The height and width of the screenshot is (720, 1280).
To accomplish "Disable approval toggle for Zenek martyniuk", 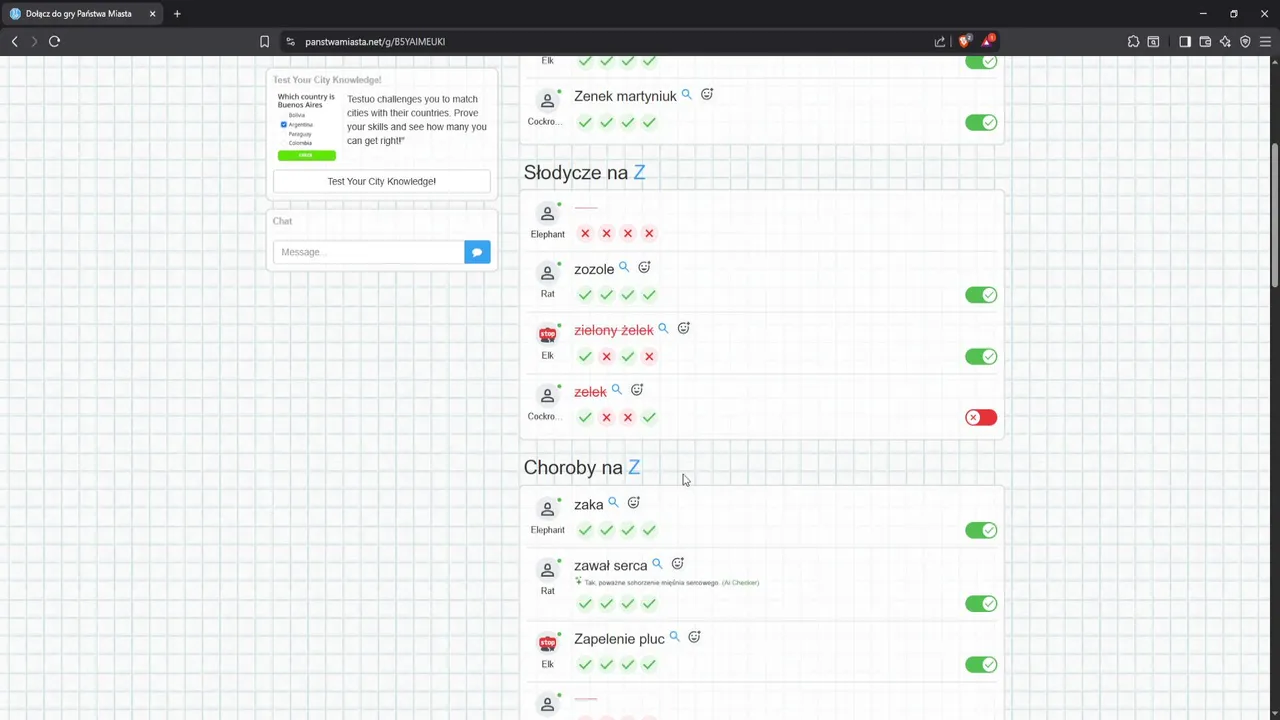I will [x=981, y=123].
